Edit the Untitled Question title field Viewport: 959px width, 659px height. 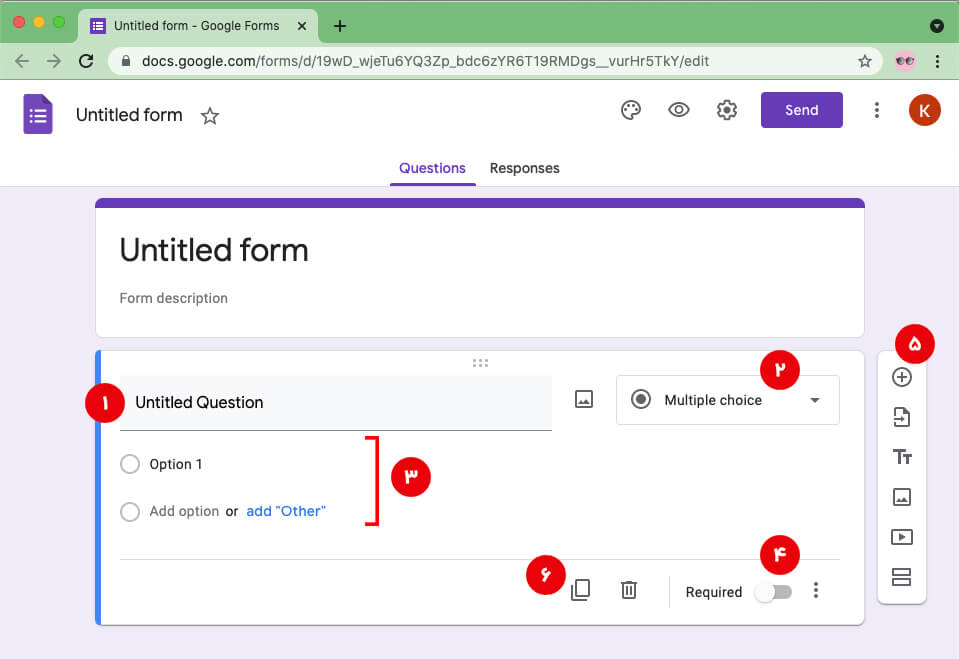point(336,402)
